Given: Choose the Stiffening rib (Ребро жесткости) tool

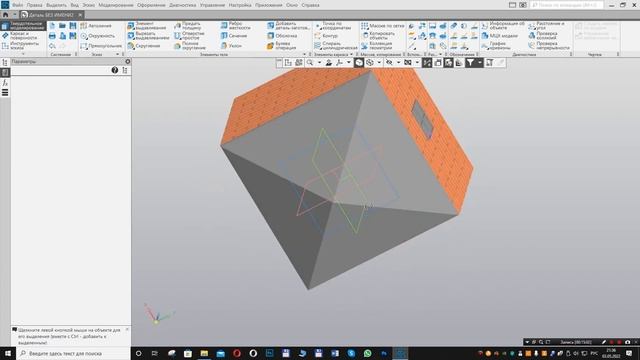Looking at the screenshot, I should 236,26.
